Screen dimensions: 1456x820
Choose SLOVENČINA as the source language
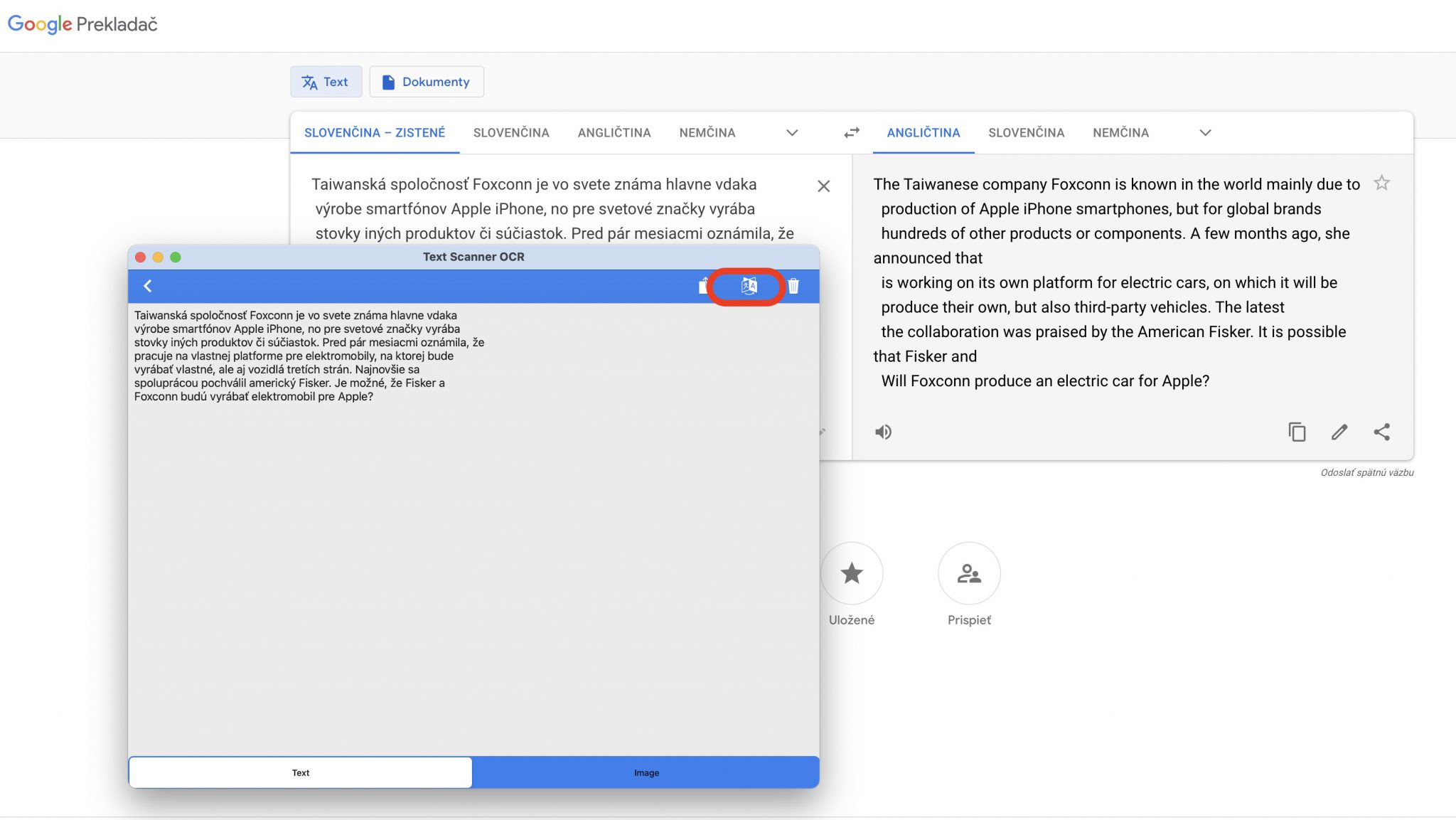click(511, 133)
